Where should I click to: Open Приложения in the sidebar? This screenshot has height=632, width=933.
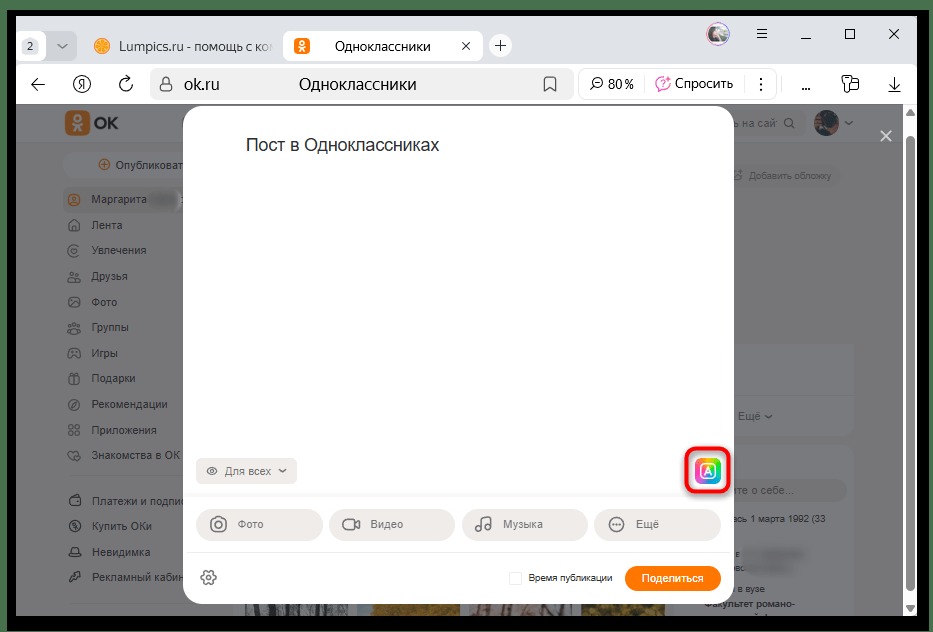(124, 430)
